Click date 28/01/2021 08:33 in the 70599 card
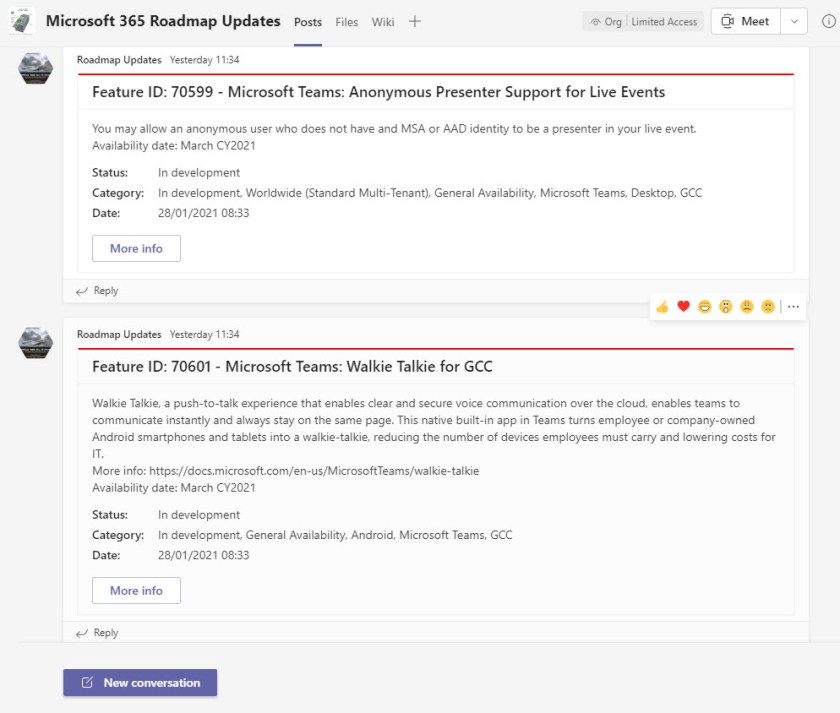 pos(204,213)
